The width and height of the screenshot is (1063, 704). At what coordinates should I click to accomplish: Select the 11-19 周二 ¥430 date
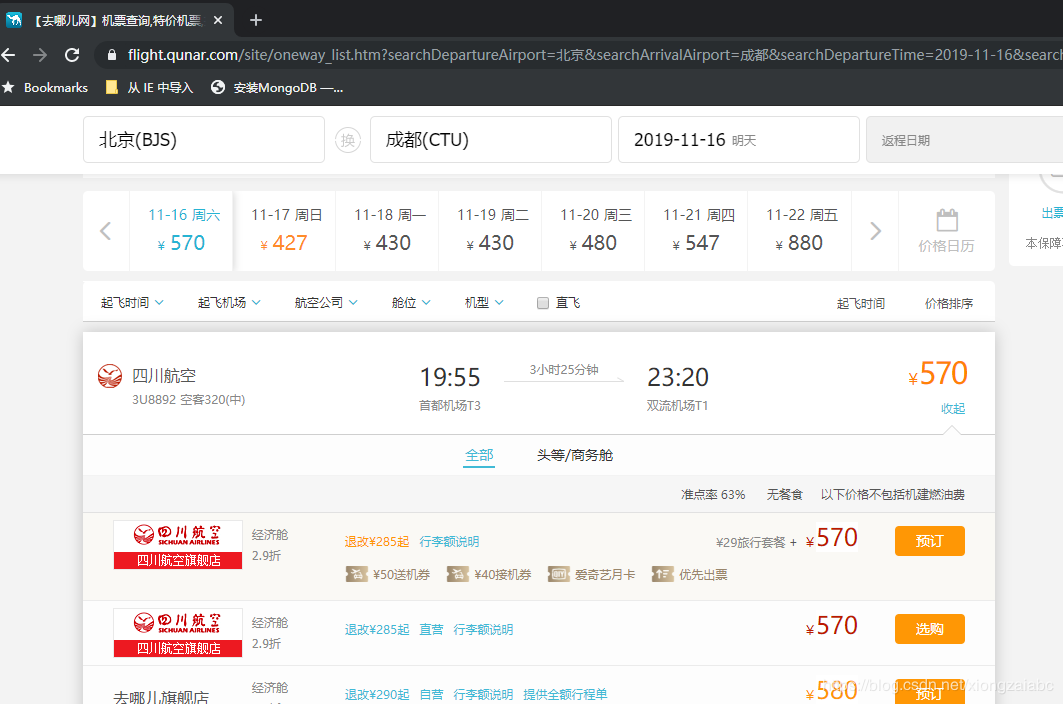(490, 231)
